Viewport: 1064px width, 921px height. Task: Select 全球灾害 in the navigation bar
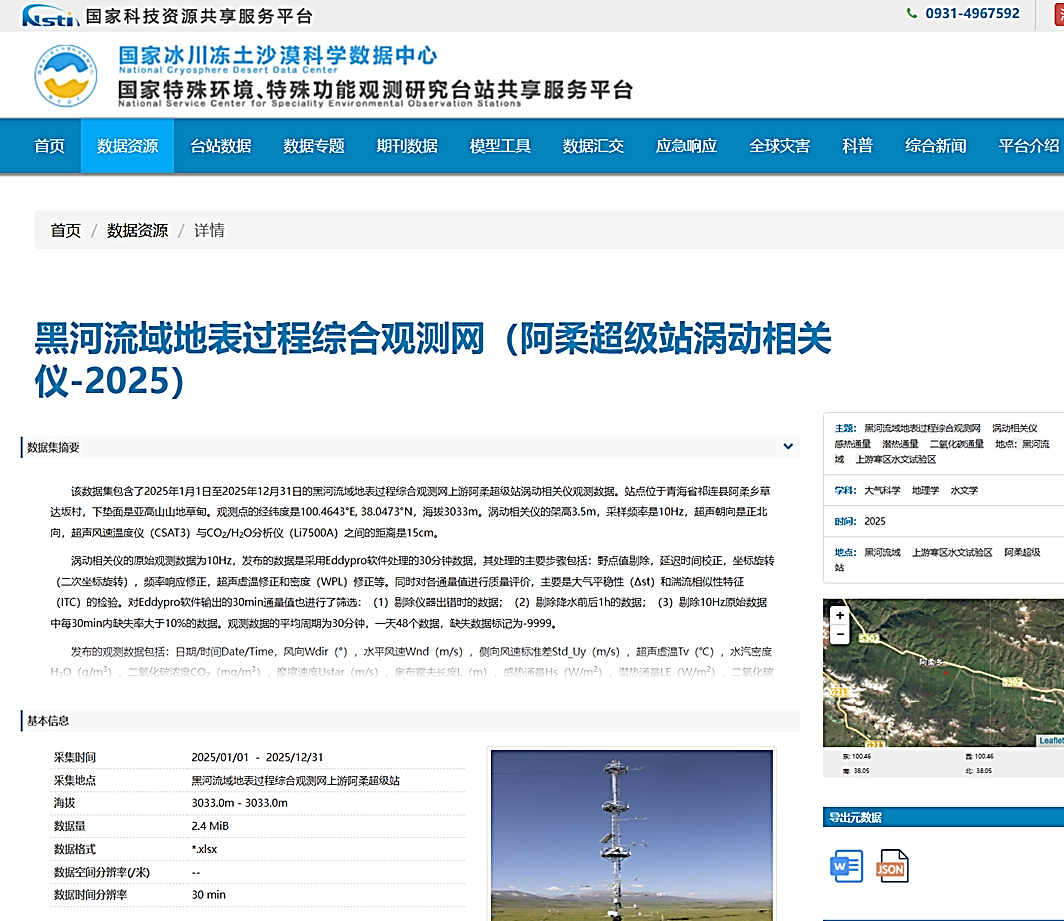click(780, 146)
